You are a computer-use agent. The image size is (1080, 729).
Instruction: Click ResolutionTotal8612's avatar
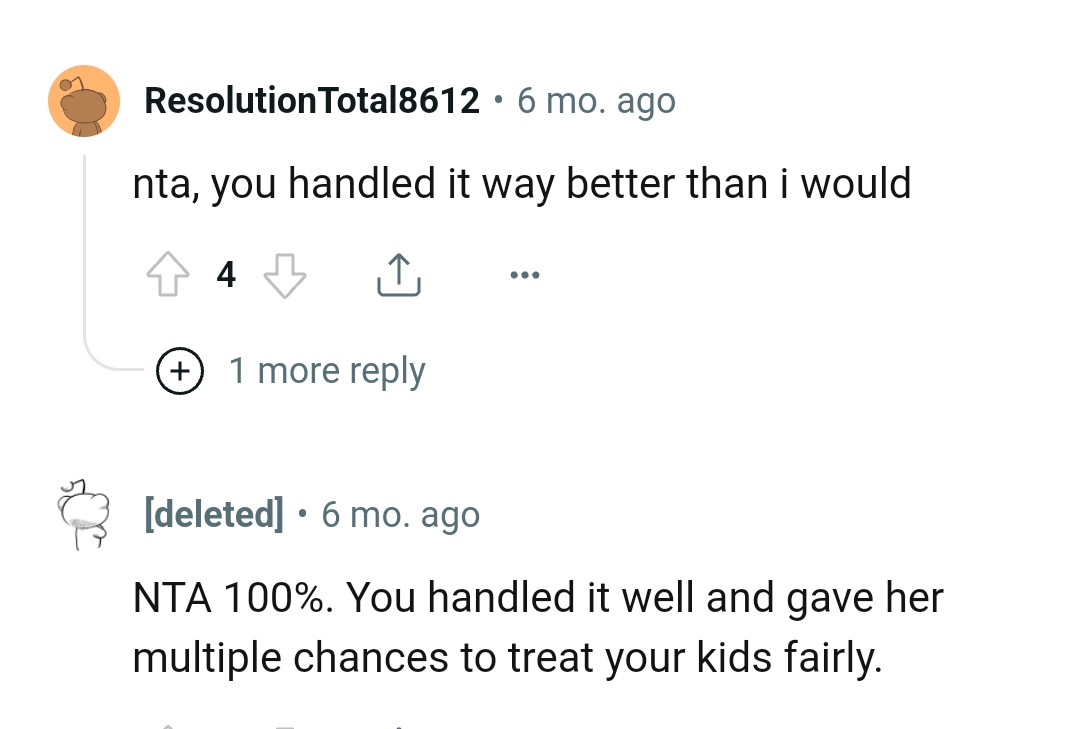(x=84, y=100)
